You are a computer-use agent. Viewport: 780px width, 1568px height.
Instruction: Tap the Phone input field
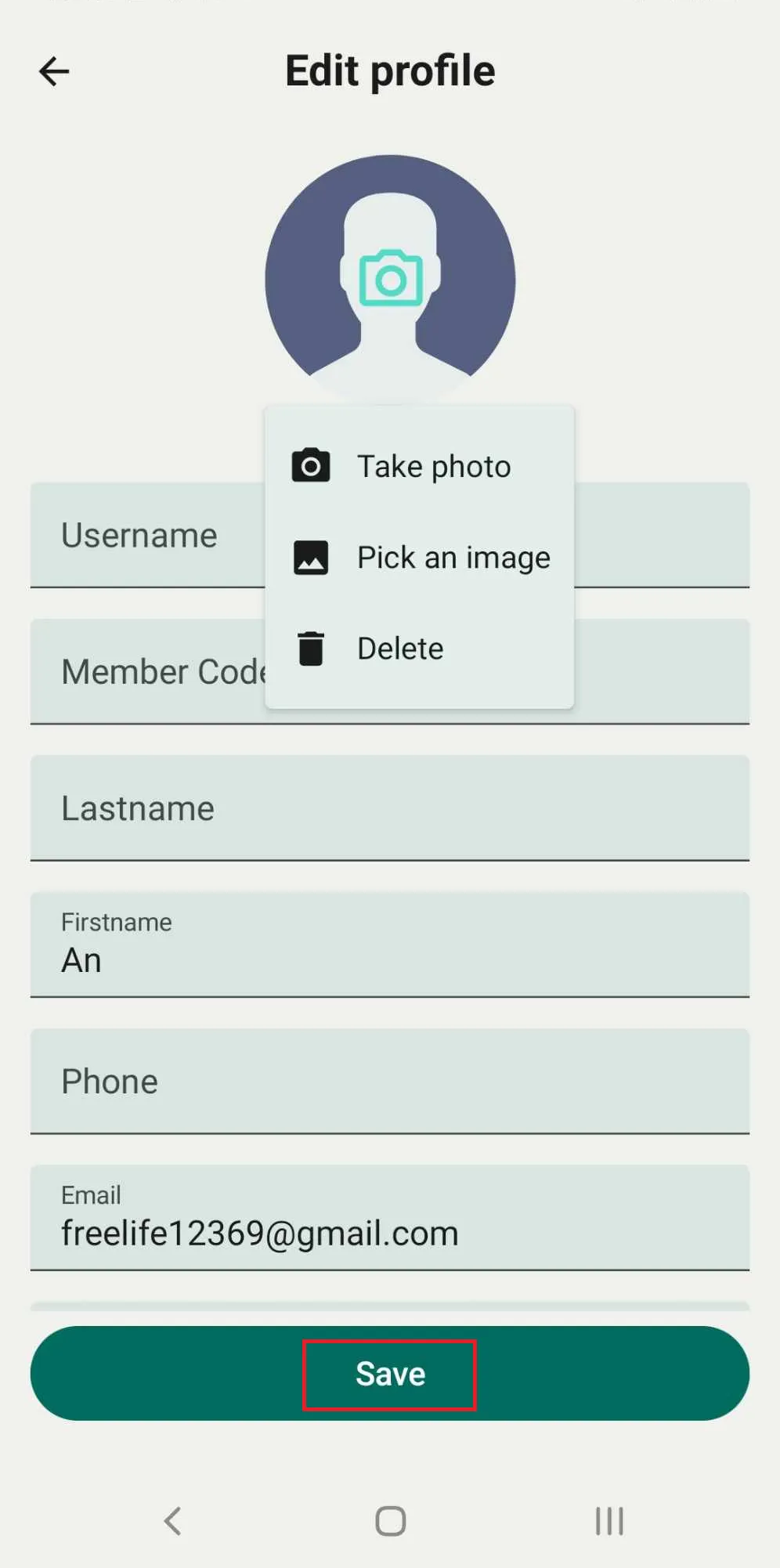(390, 1081)
